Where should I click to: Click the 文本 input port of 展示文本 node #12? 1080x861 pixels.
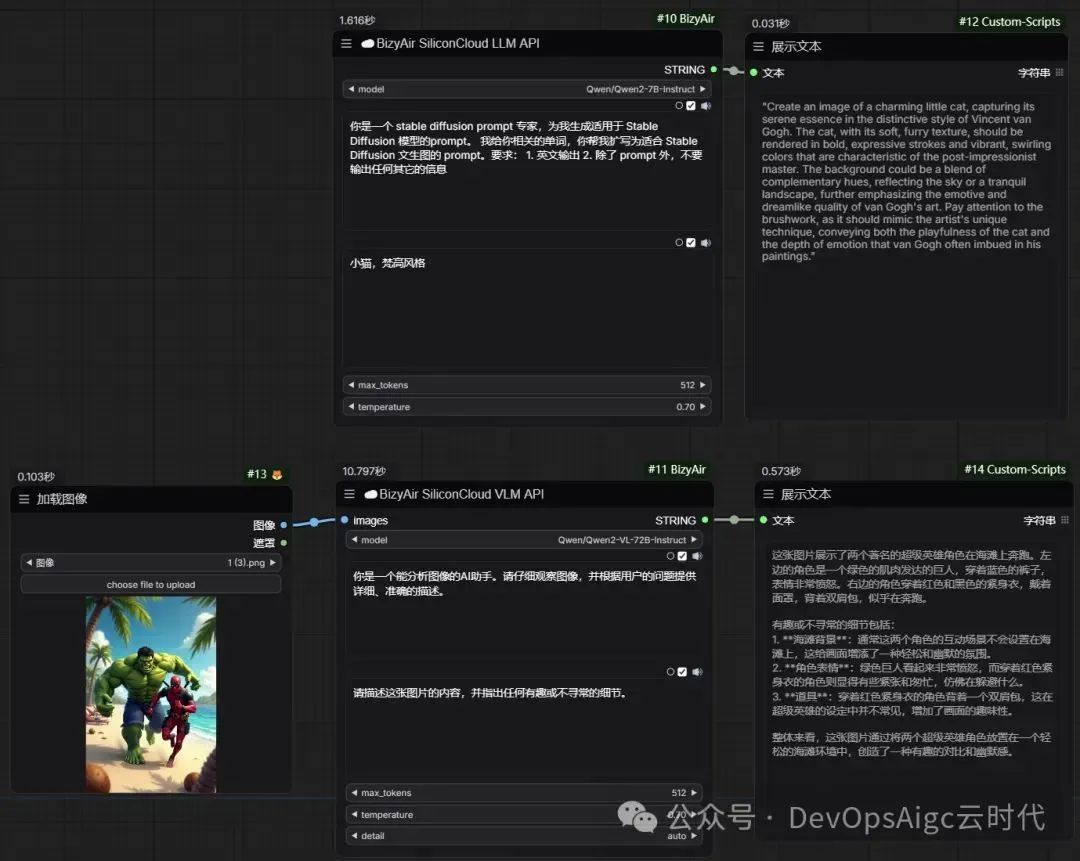[754, 72]
